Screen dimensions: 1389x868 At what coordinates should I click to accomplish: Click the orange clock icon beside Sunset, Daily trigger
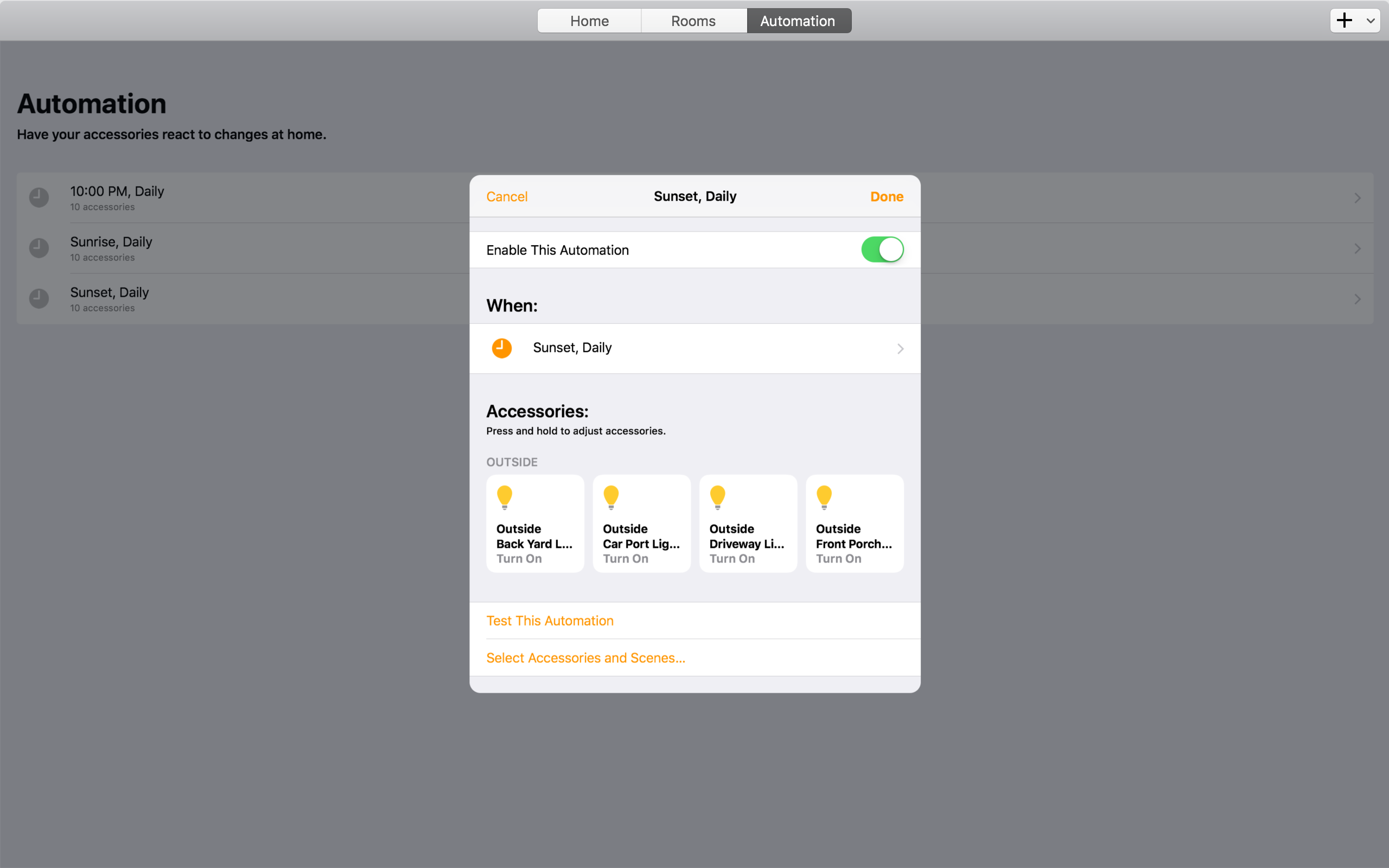tap(502, 347)
